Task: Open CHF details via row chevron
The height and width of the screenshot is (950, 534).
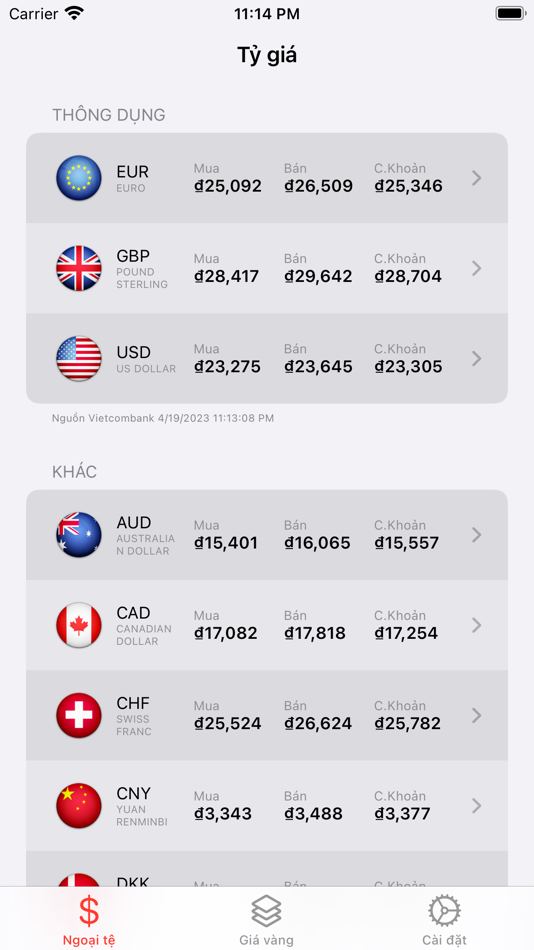Action: coord(476,716)
